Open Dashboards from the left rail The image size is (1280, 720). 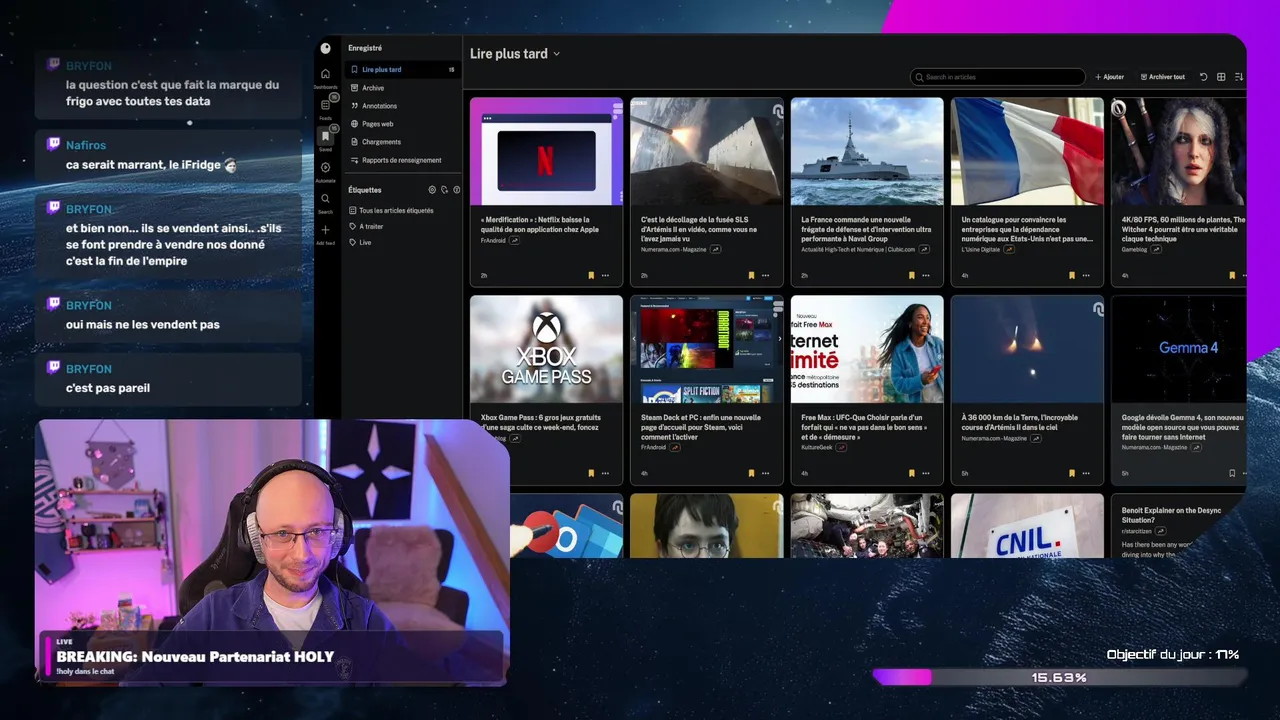click(325, 75)
